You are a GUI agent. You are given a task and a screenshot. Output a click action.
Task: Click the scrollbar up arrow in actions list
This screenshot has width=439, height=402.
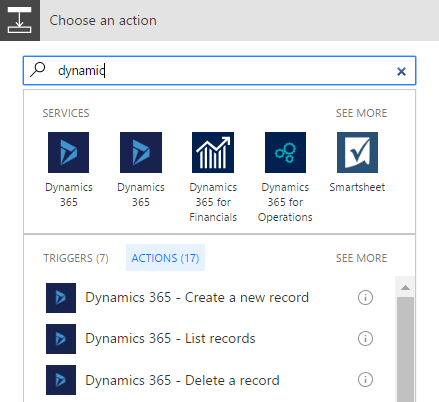405,287
